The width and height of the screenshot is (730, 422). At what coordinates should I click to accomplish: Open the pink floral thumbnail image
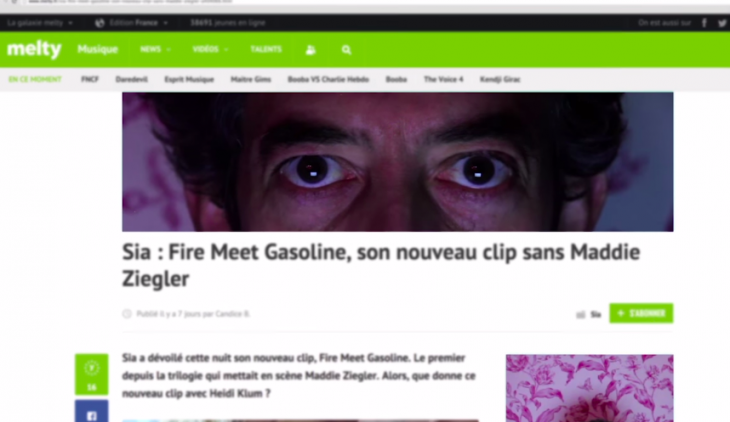click(589, 388)
